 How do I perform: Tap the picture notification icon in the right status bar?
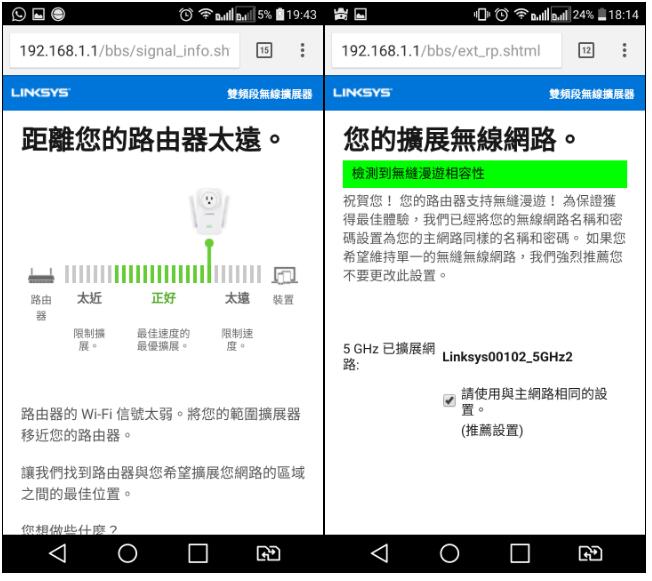pos(362,15)
